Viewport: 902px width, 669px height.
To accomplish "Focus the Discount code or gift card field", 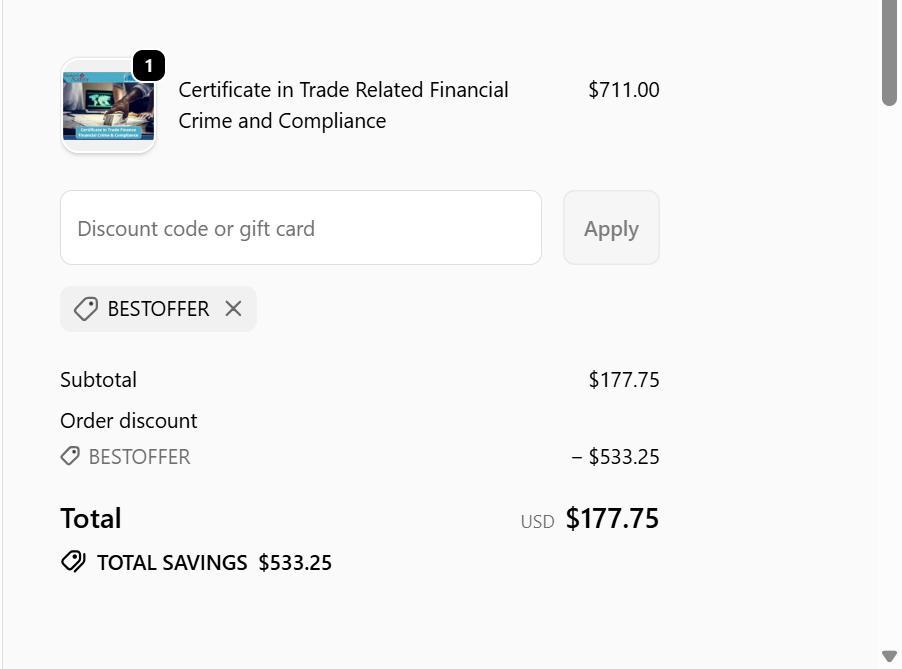I will coord(300,228).
